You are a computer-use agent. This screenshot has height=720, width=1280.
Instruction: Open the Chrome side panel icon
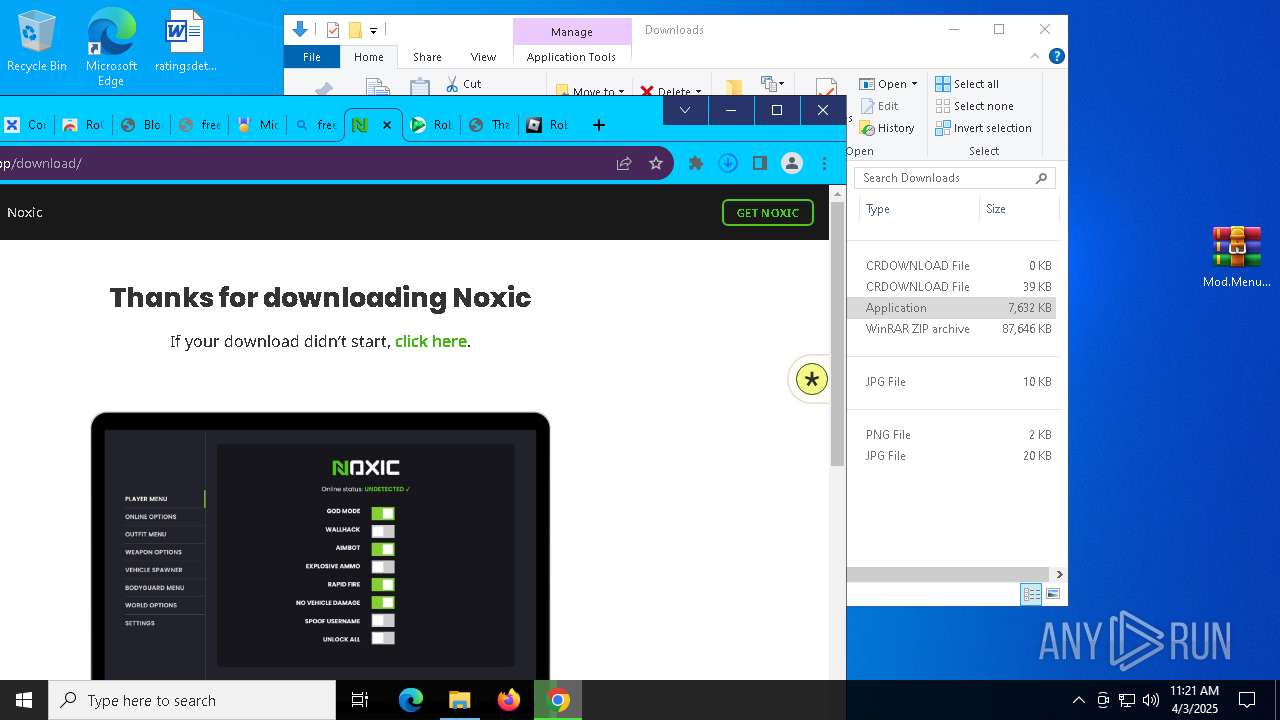[760, 163]
